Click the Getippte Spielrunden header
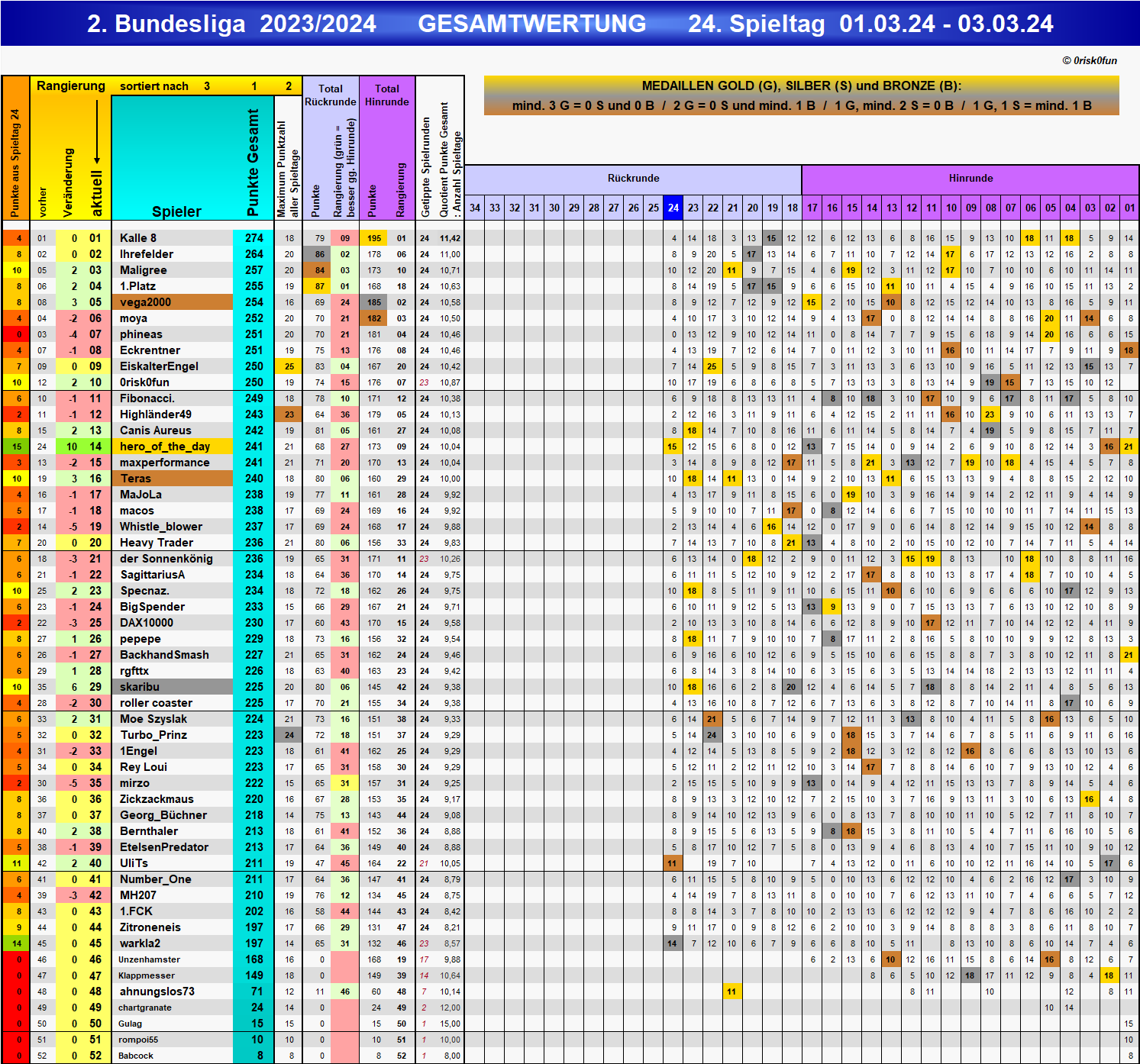 point(426,166)
